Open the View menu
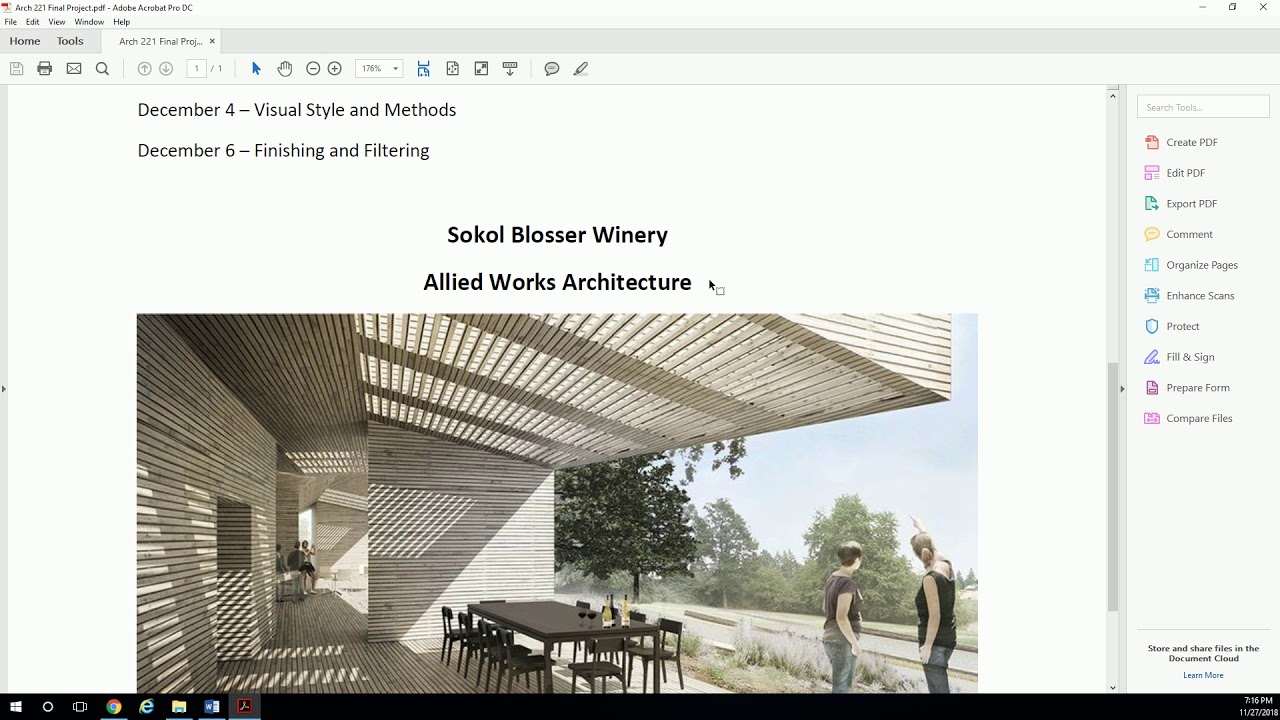Viewport: 1280px width, 720px height. (57, 22)
